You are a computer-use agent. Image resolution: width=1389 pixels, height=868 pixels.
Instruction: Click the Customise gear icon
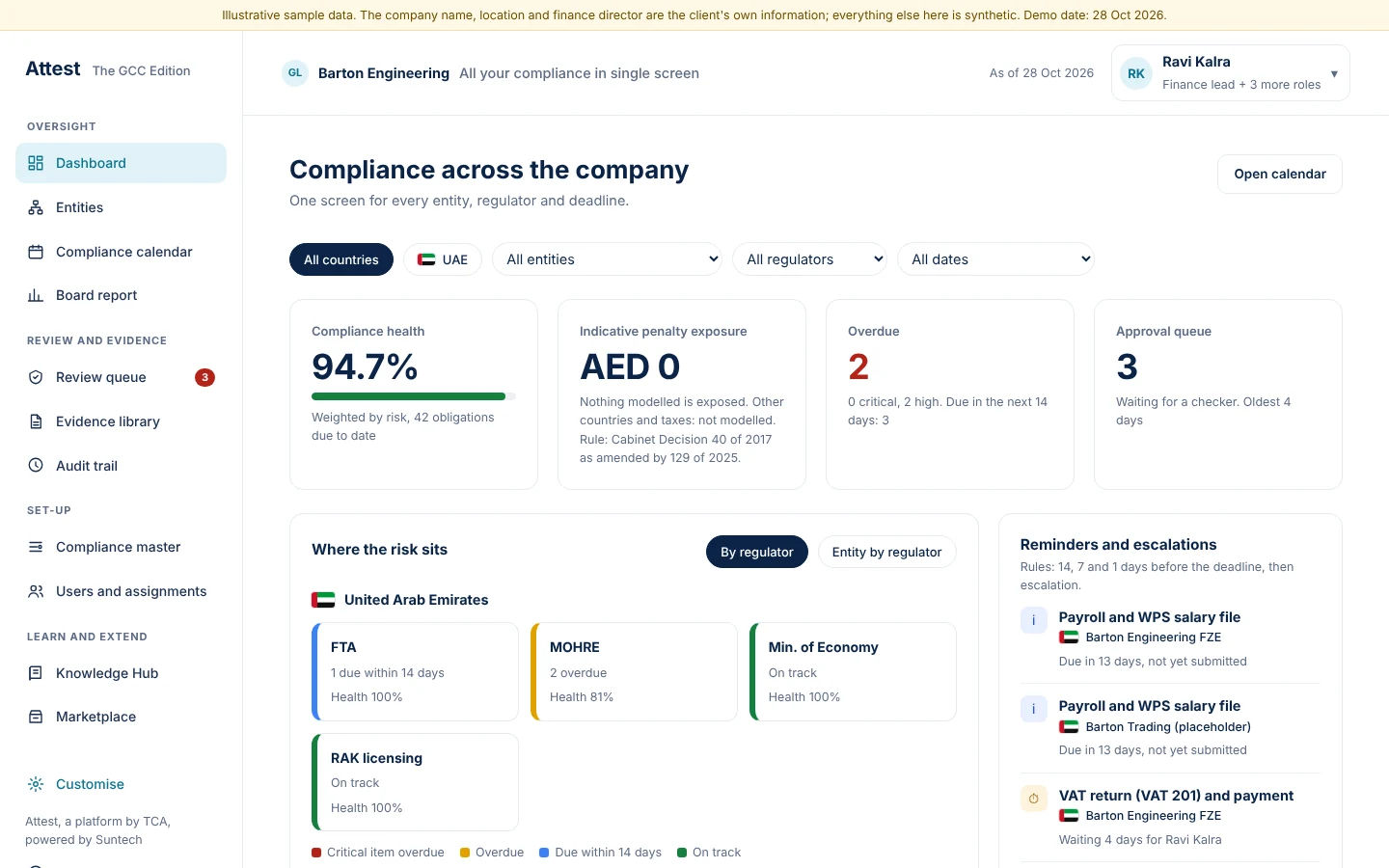click(x=36, y=784)
